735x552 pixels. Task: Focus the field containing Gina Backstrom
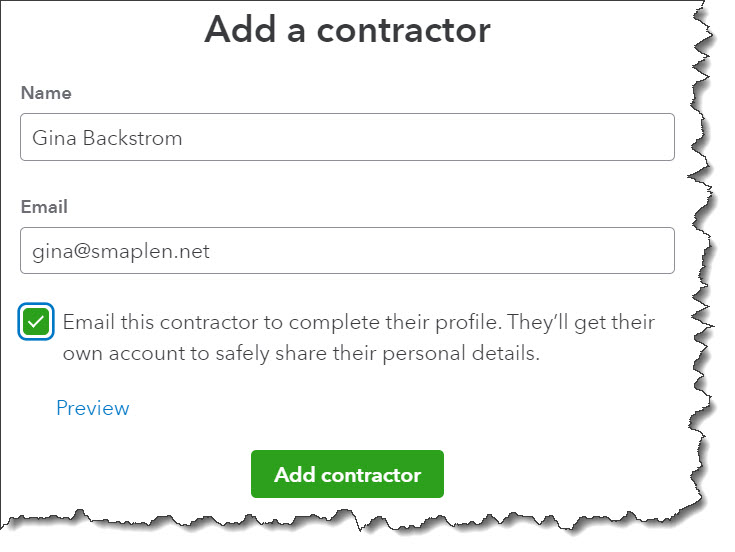click(x=347, y=137)
